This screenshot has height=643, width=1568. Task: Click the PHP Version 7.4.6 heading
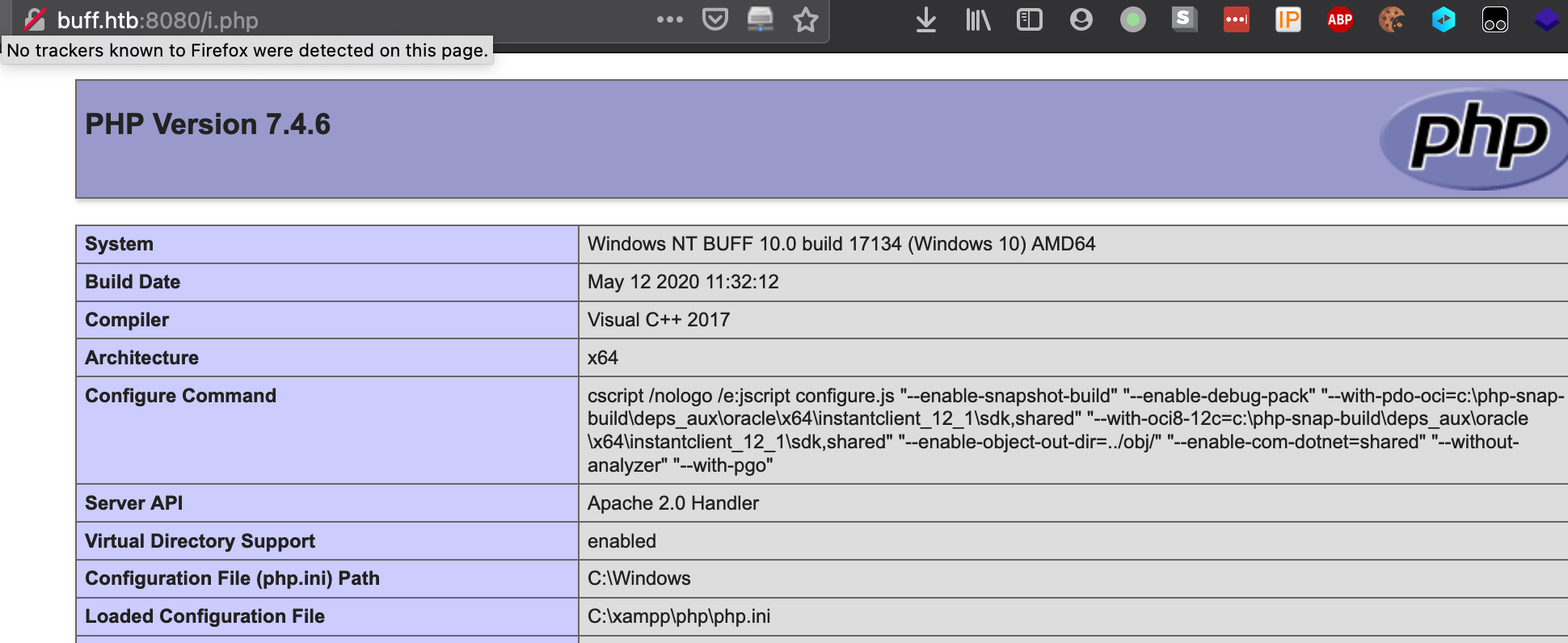point(208,124)
